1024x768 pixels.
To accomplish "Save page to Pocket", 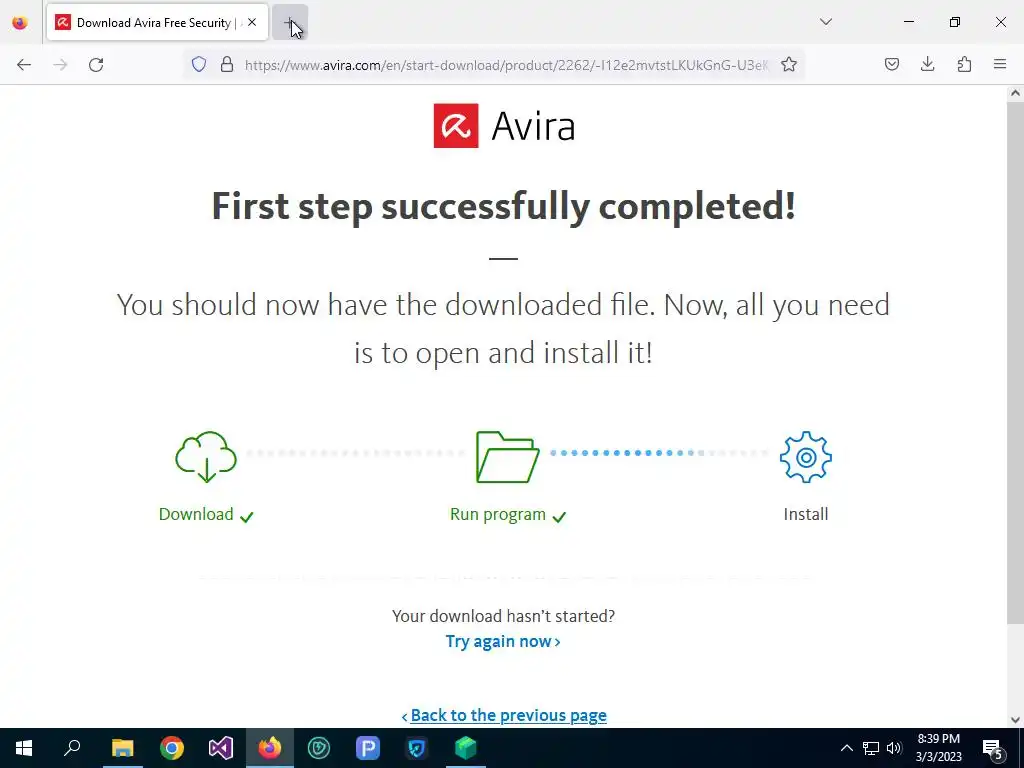I will (892, 65).
